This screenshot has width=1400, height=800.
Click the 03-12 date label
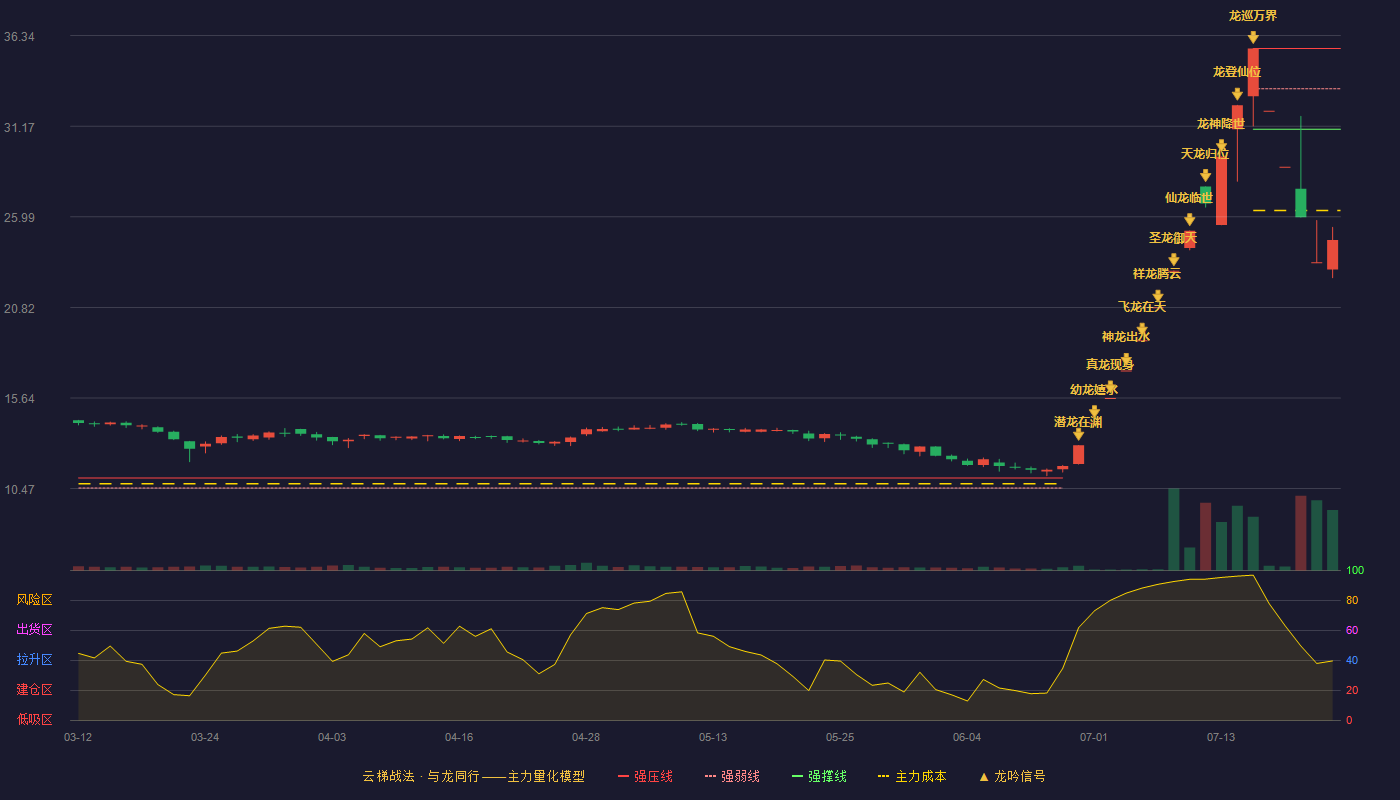78,737
